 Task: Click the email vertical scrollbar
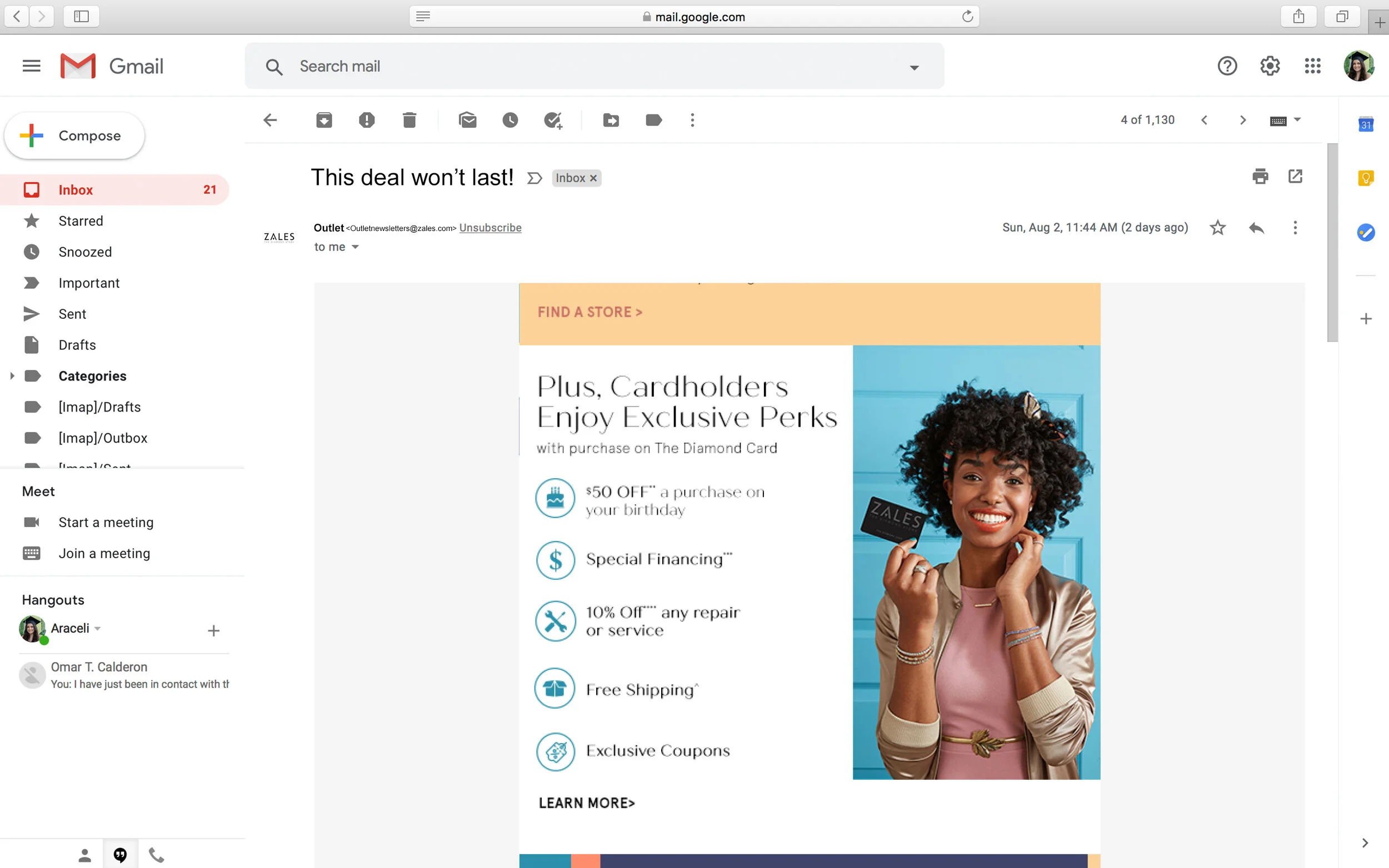pos(1332,243)
